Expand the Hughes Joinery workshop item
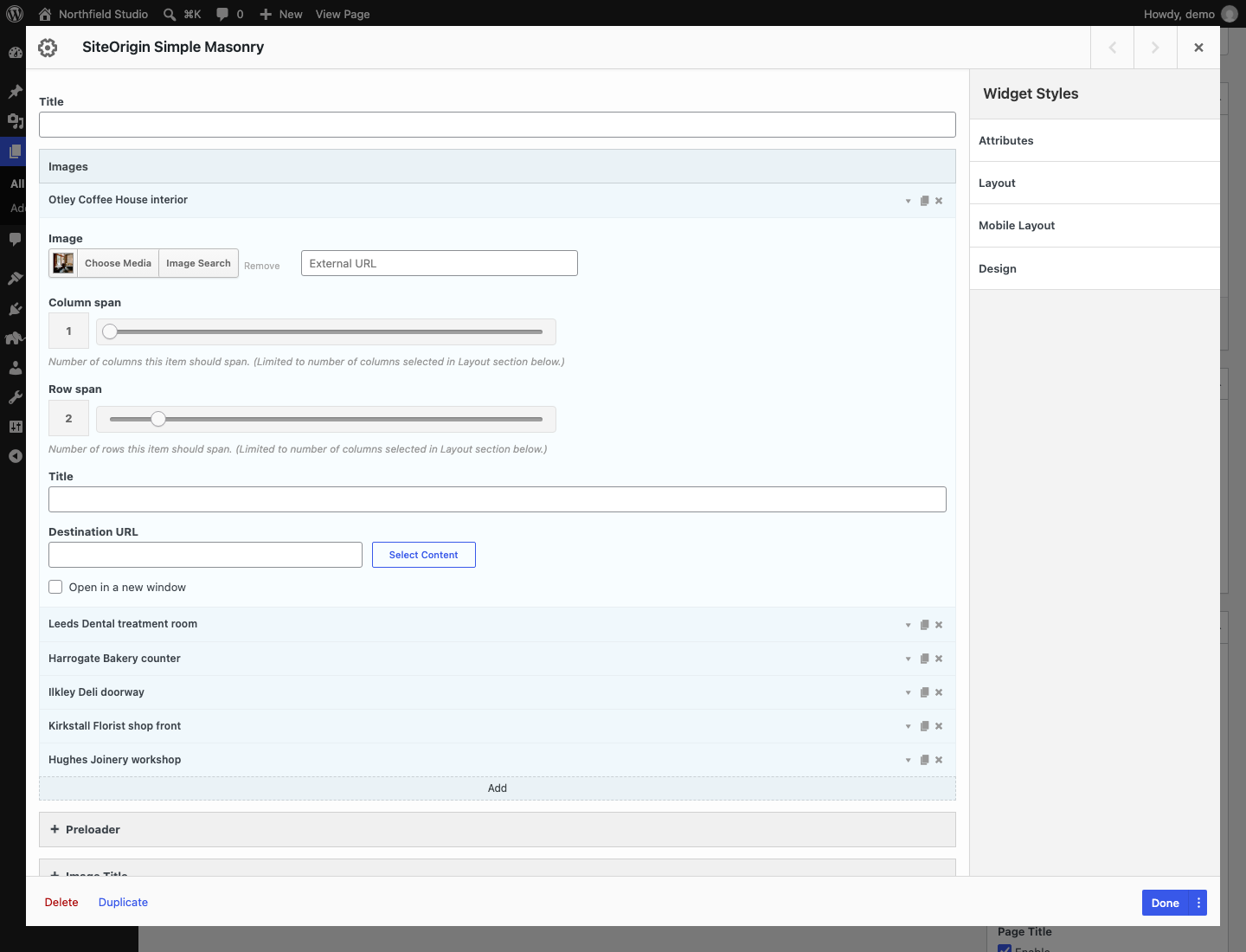 tap(908, 760)
